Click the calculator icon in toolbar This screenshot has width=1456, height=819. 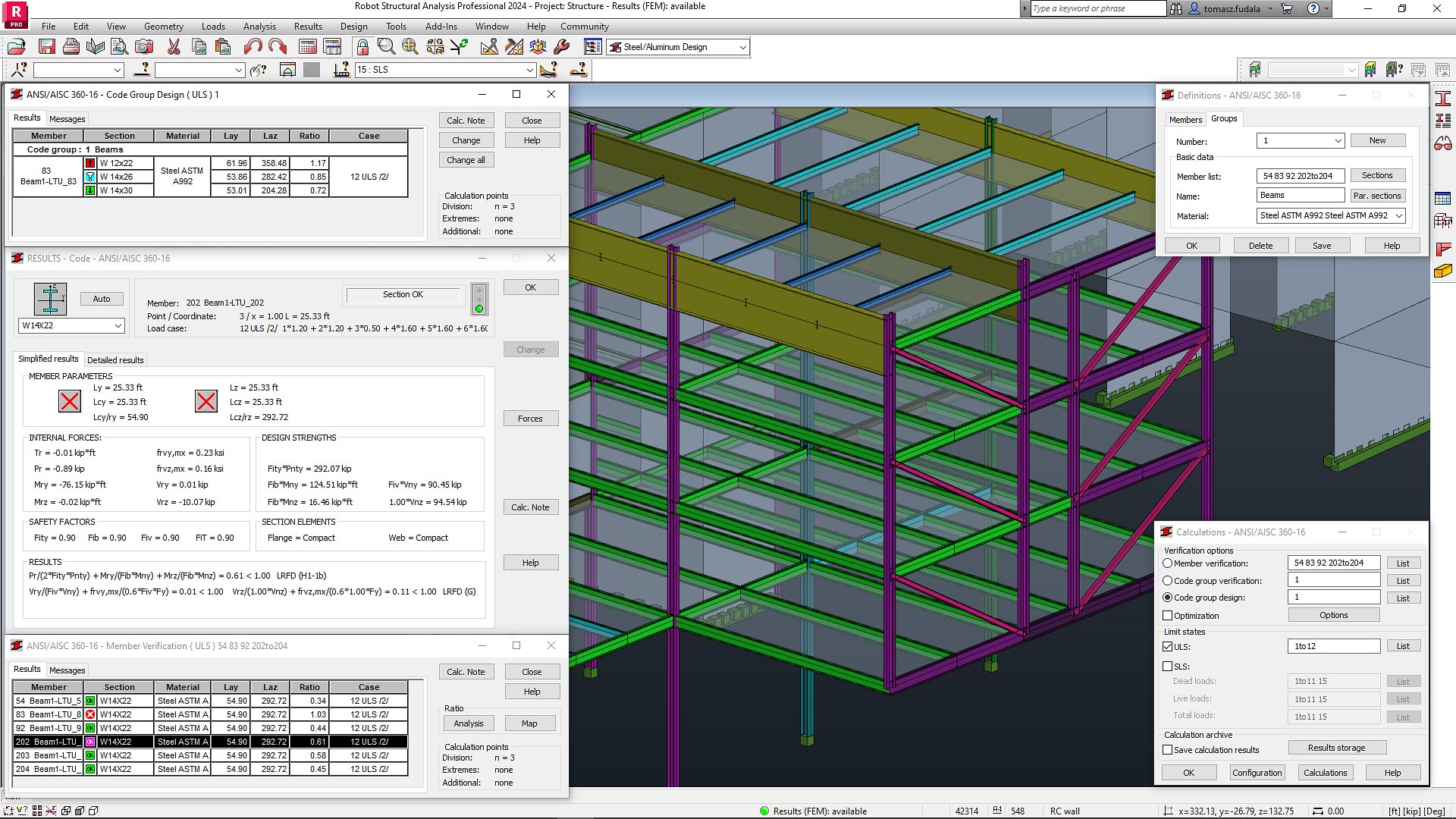(307, 47)
